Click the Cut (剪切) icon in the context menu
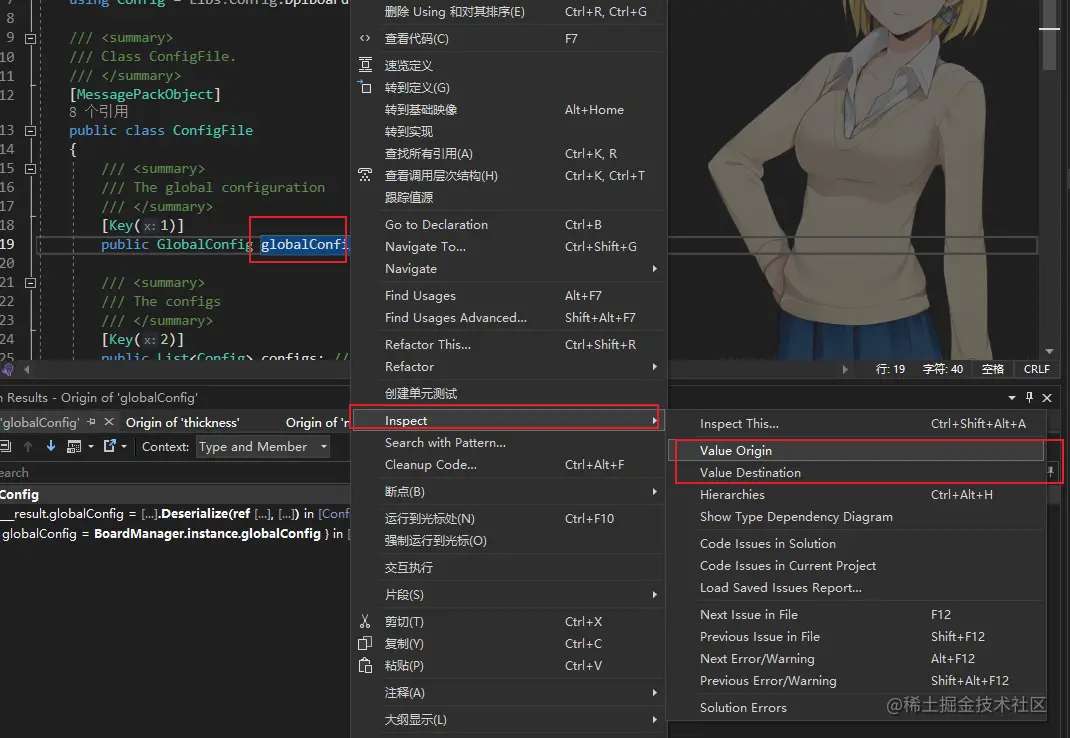The image size is (1070, 738). [365, 620]
